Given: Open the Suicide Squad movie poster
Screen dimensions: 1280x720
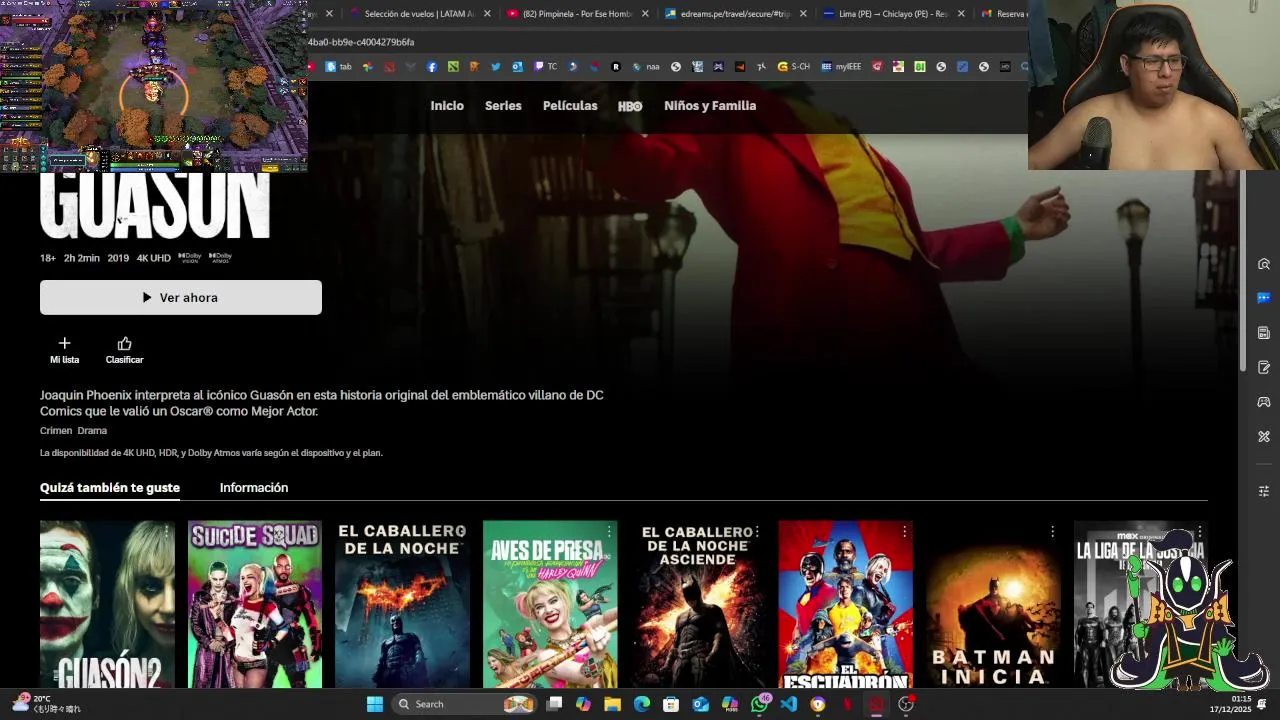Looking at the screenshot, I should tap(255, 604).
